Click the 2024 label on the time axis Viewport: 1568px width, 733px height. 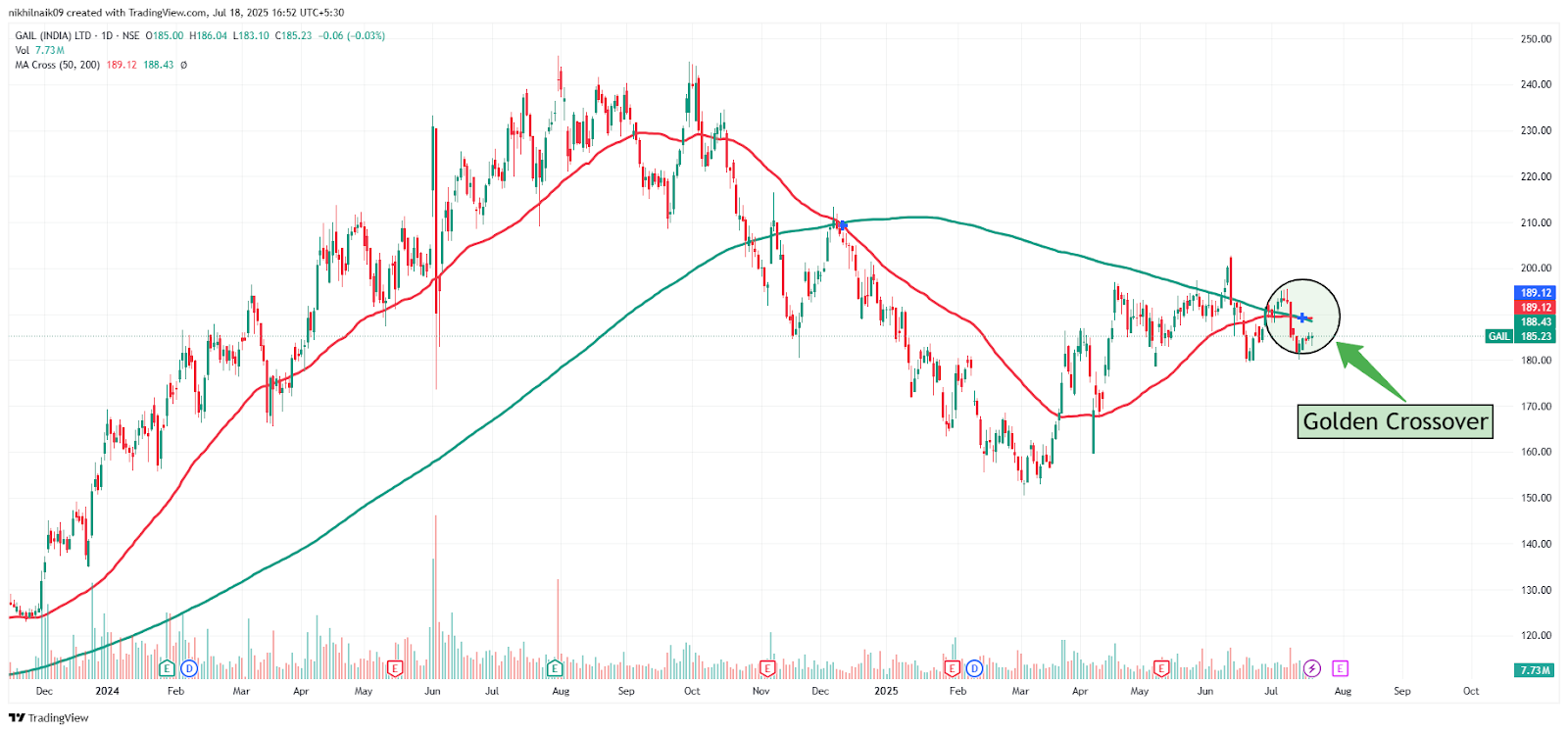click(x=107, y=691)
